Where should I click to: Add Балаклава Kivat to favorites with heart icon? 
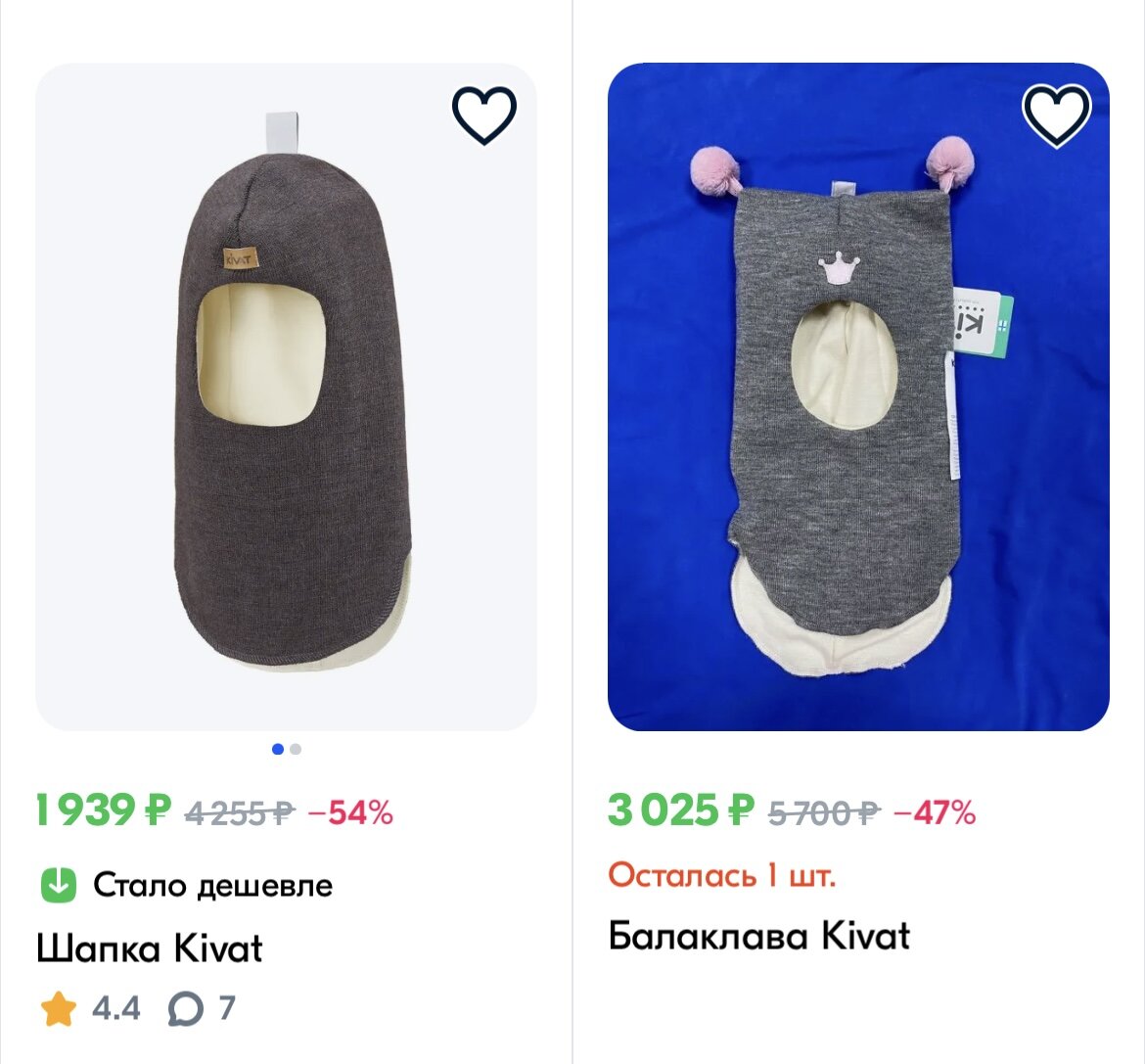tap(1056, 115)
